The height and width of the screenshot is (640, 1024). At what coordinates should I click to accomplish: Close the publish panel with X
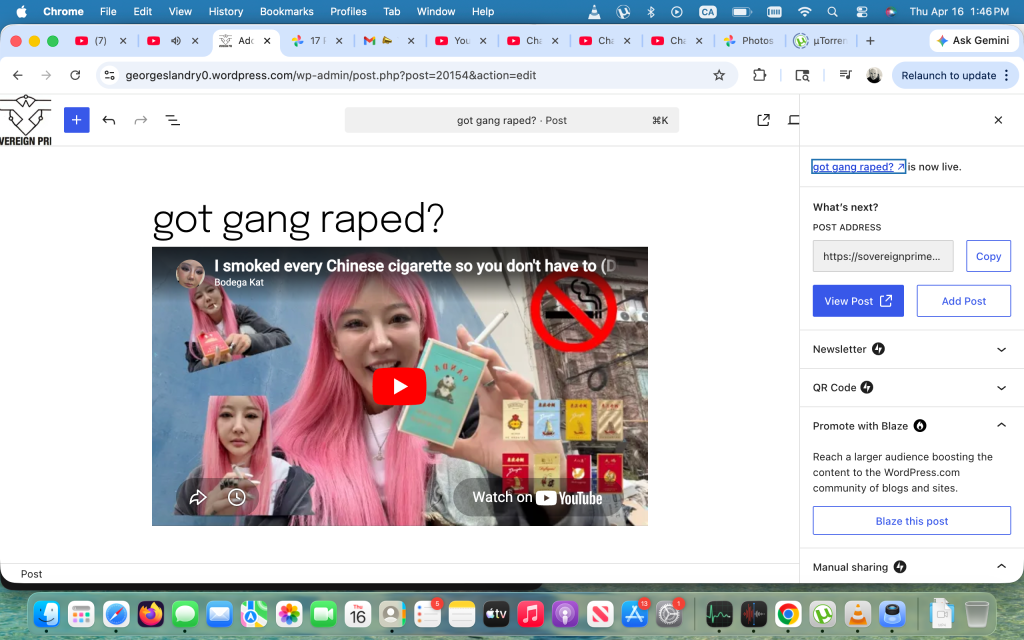[997, 120]
